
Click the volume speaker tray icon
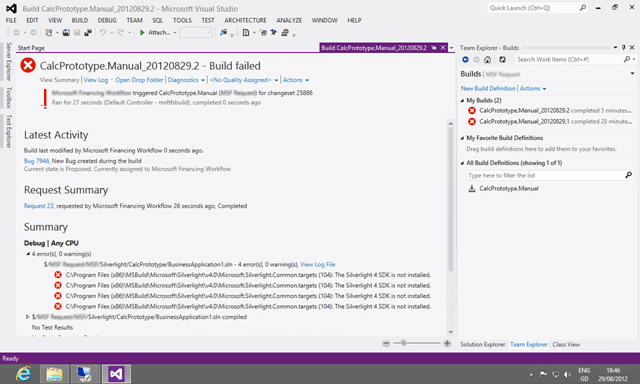coord(567,374)
